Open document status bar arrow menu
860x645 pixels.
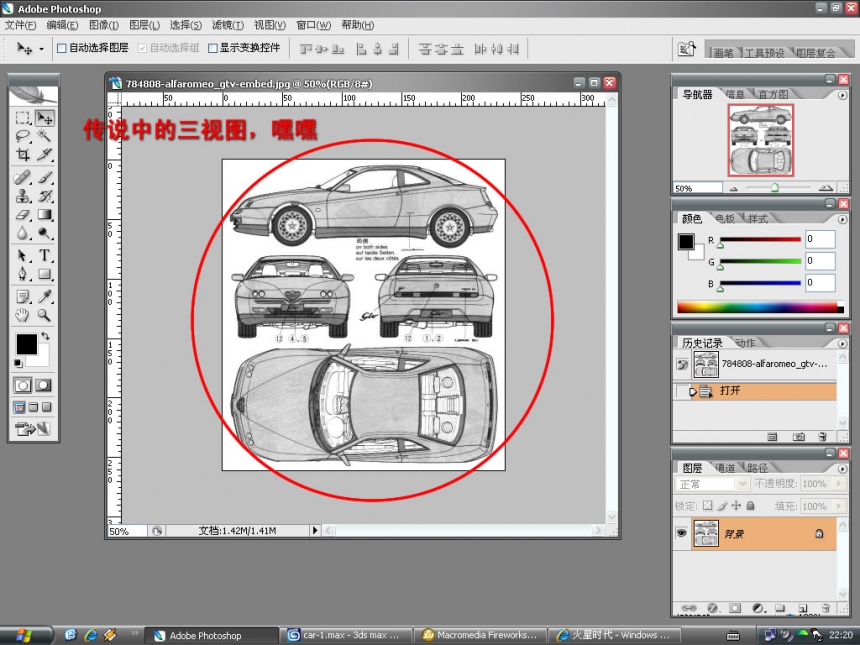tap(315, 530)
